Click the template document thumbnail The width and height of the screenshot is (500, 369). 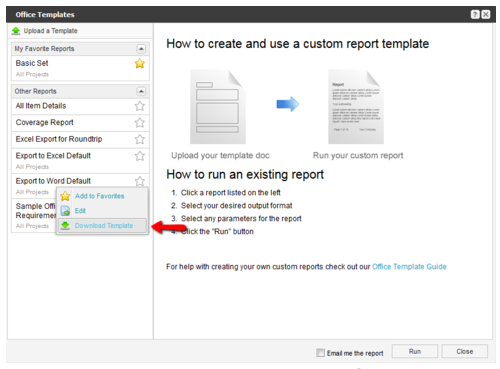pos(218,107)
